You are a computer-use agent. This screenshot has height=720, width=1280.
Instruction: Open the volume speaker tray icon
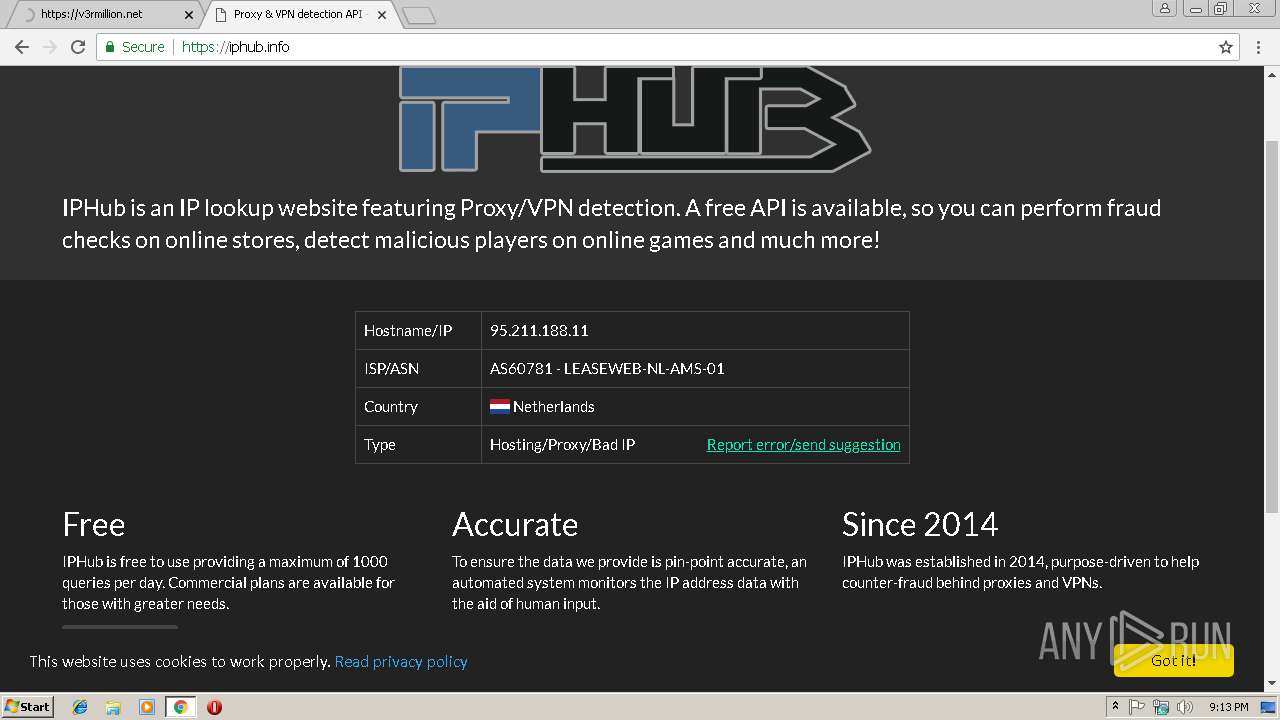(1186, 707)
